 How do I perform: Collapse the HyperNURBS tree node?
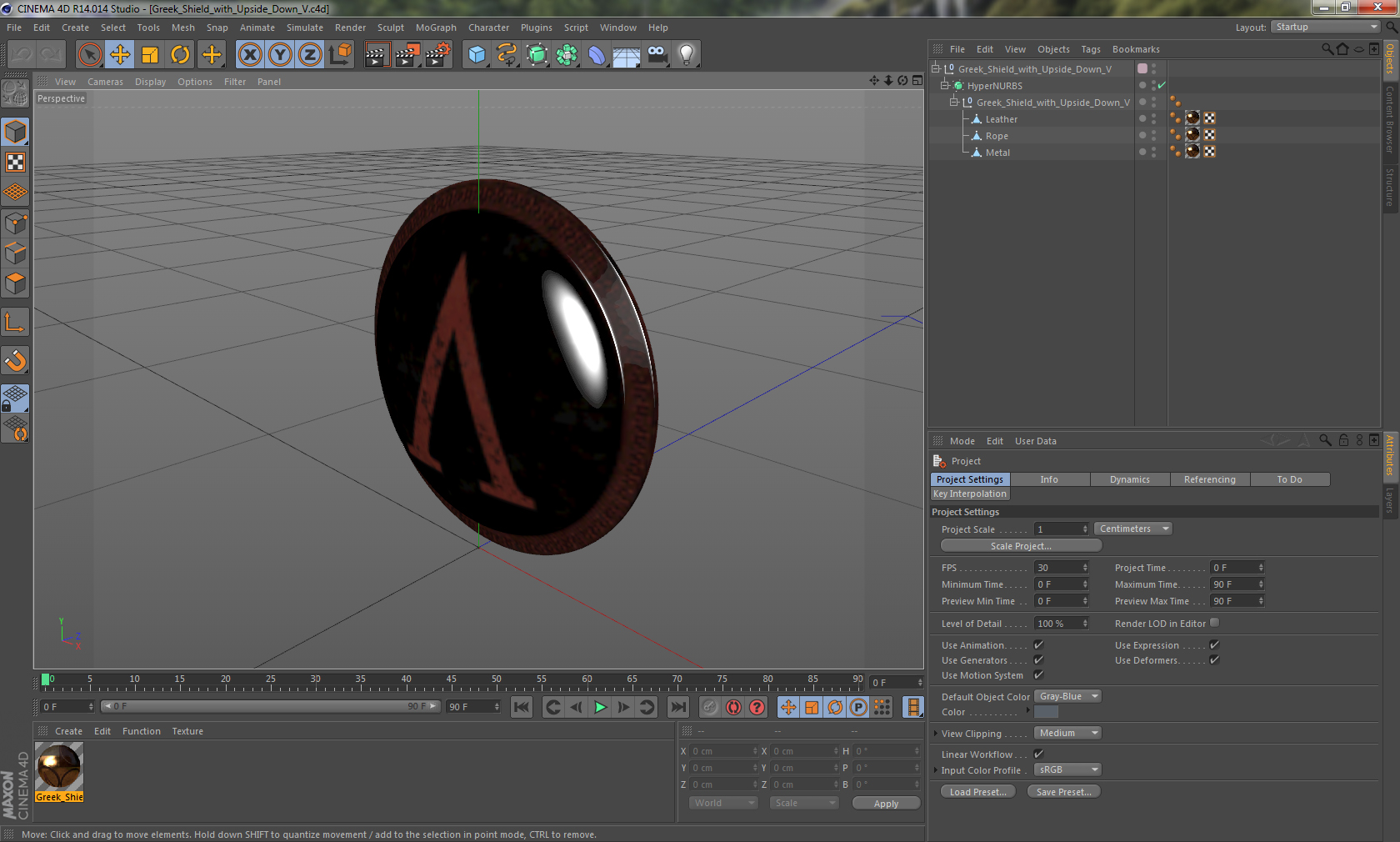945,85
